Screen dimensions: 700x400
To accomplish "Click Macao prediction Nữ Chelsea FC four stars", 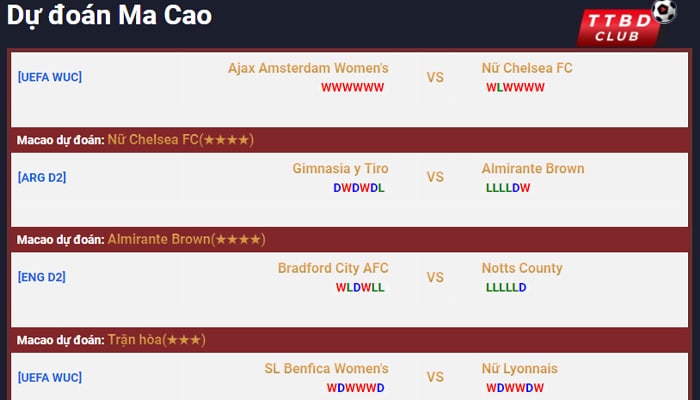I will pyautogui.click(x=180, y=140).
